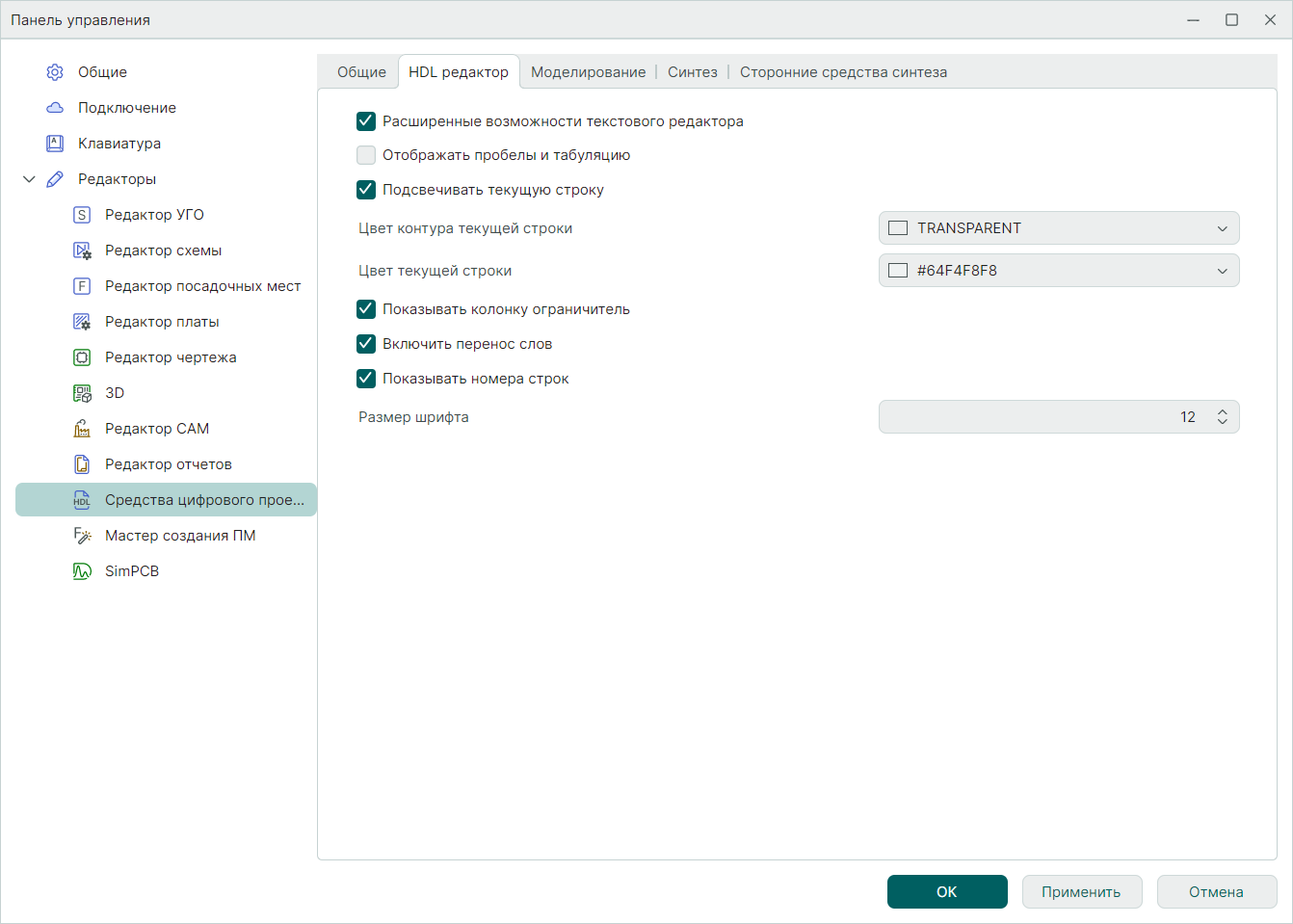Enable Отображать пробелы и табуляцию checkbox
Viewport: 1293px width, 924px height.
pos(366,155)
